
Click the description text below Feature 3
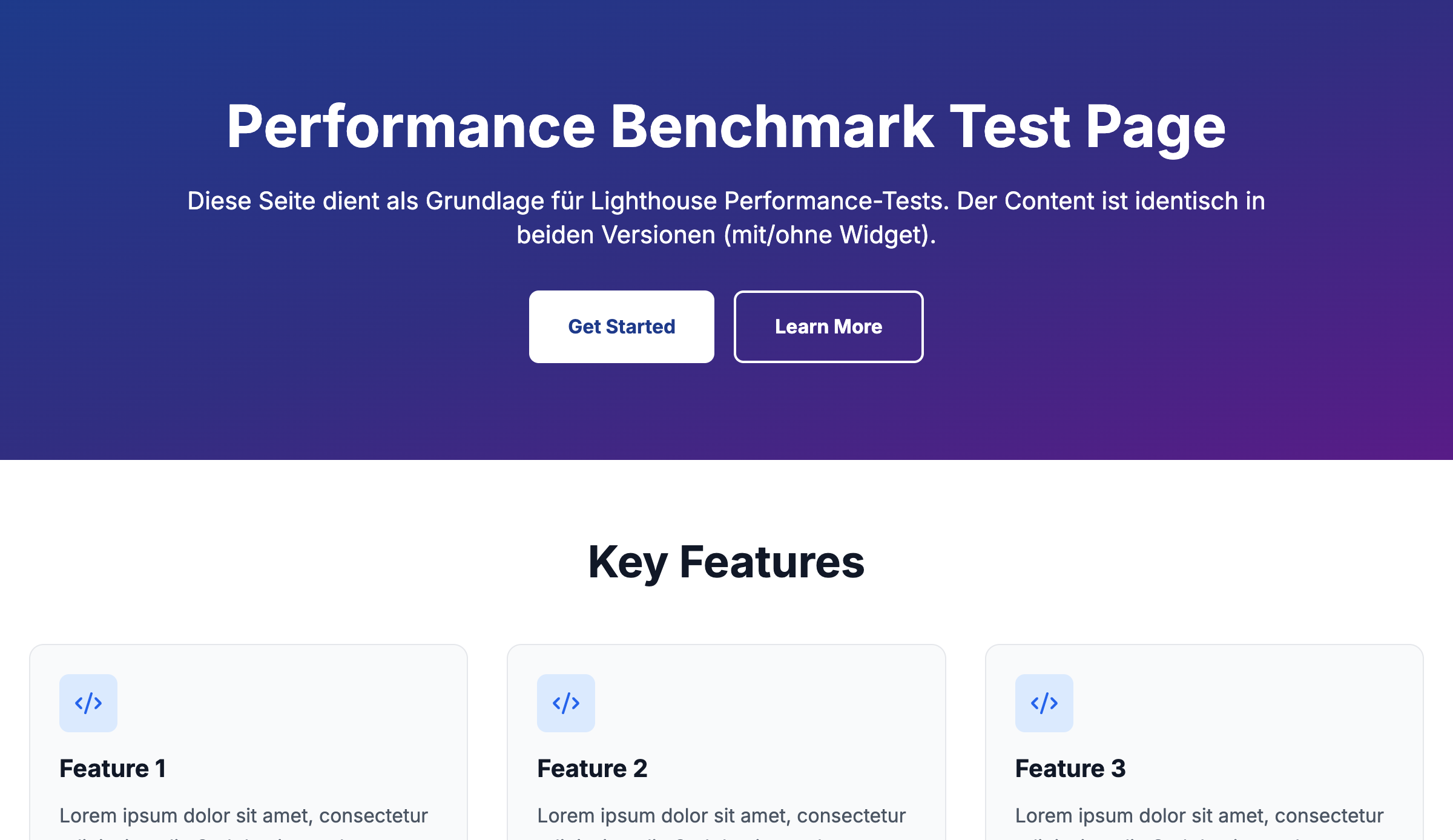point(1199,816)
